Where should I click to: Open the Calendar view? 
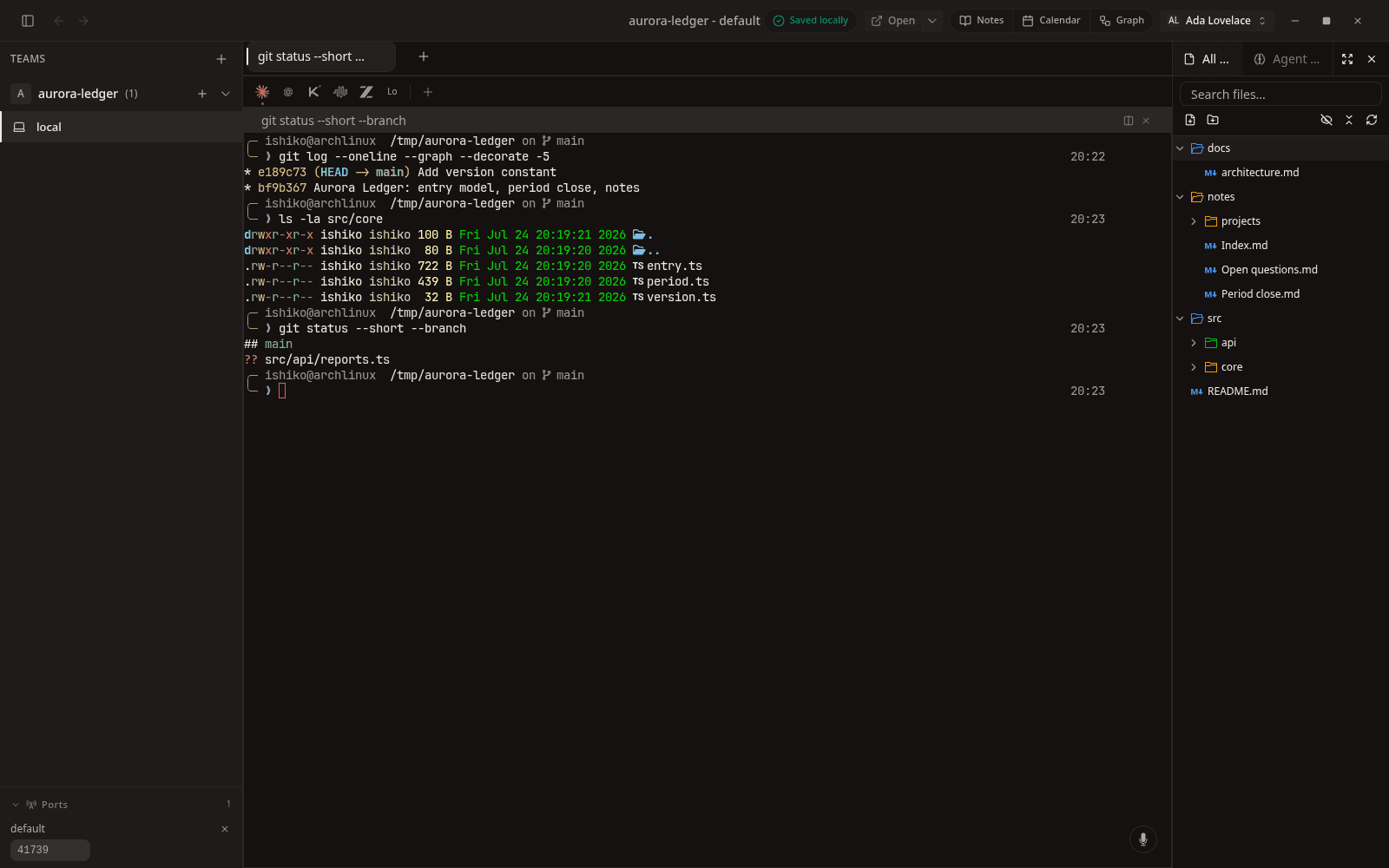(1051, 21)
